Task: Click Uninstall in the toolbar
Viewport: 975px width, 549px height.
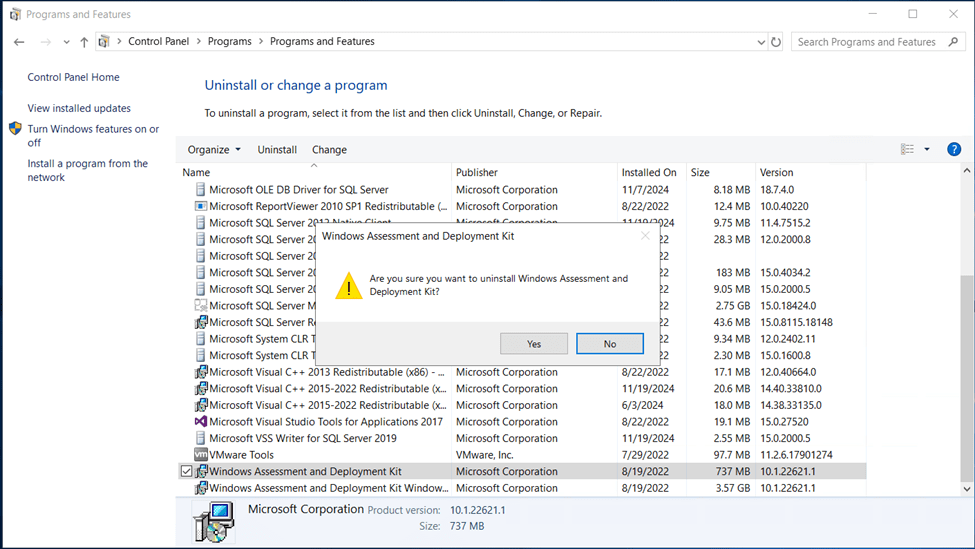Action: point(277,150)
